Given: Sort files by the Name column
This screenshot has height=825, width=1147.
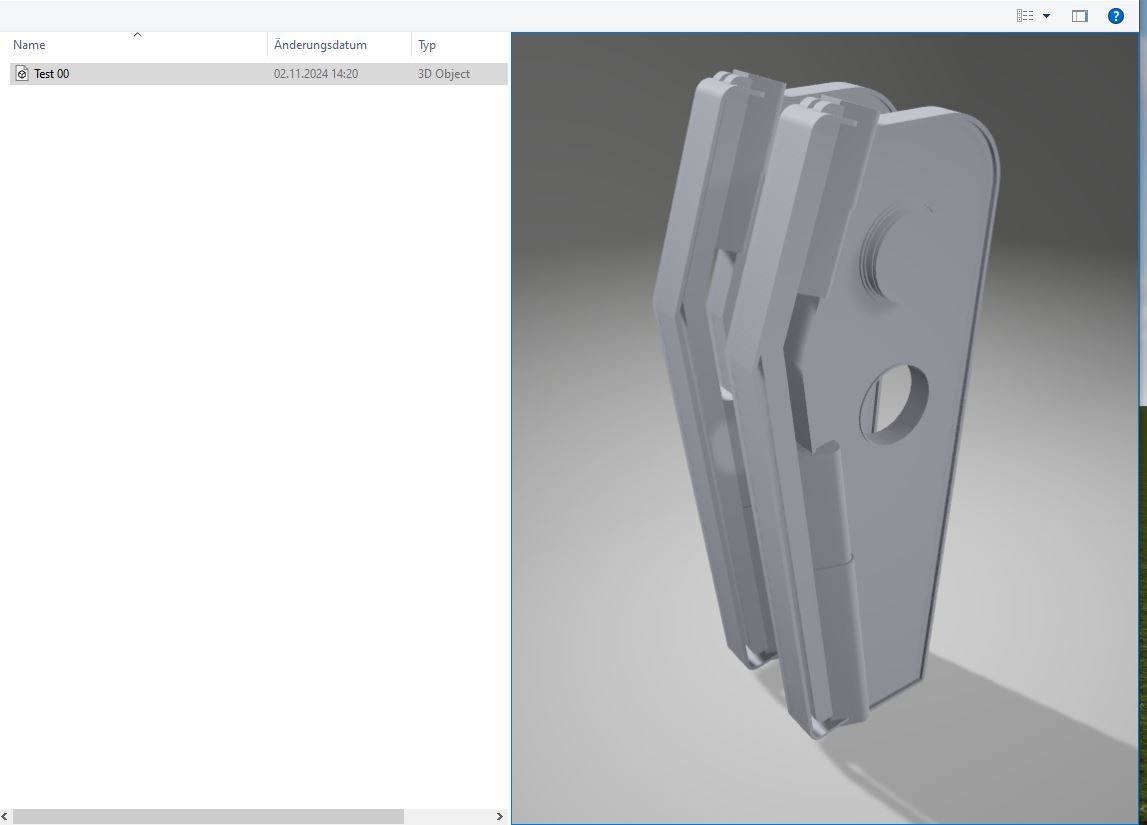Looking at the screenshot, I should coord(29,45).
